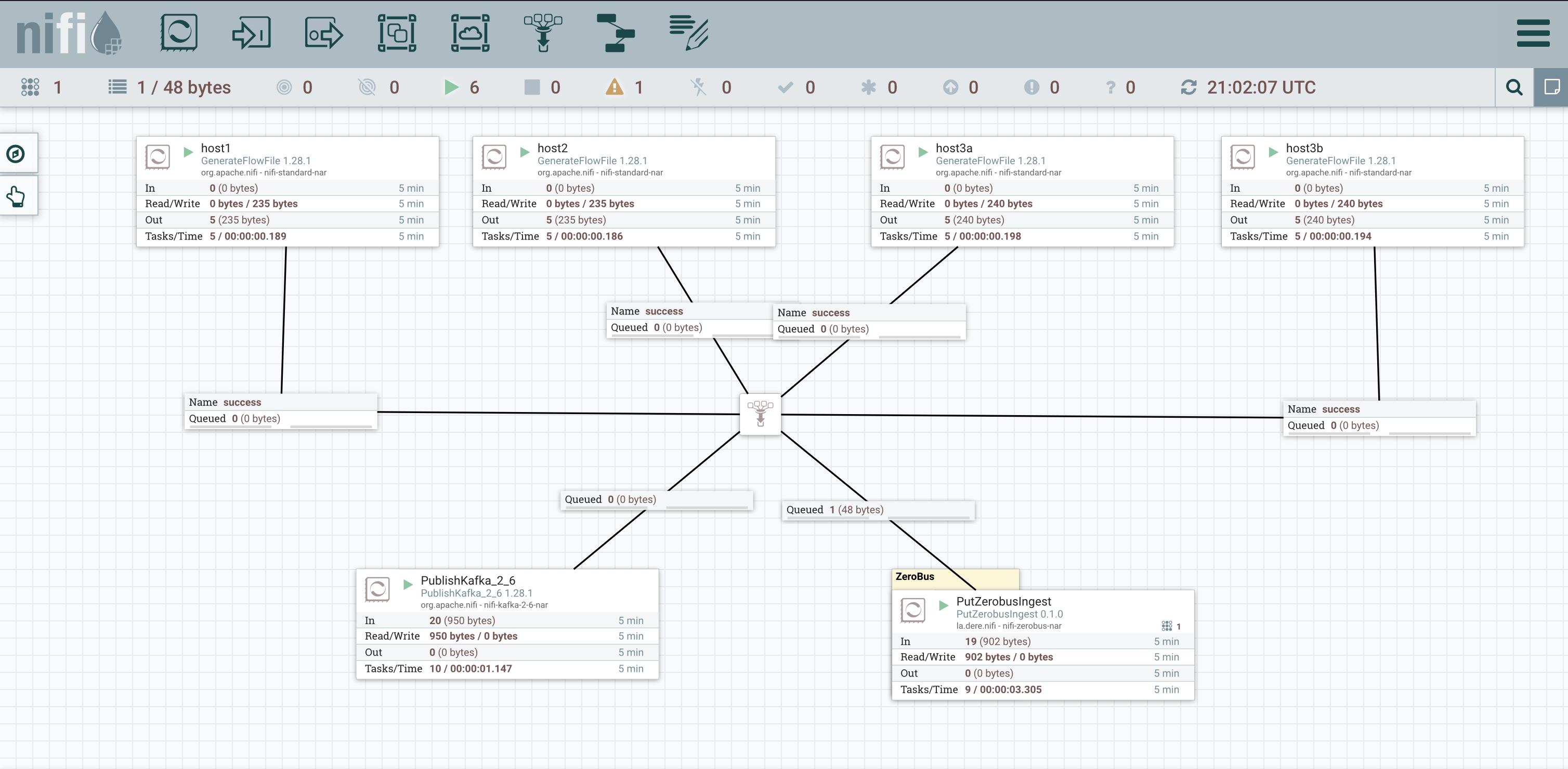Viewport: 1568px width, 769px height.
Task: Select the Funnel toolbar icon
Action: [543, 33]
